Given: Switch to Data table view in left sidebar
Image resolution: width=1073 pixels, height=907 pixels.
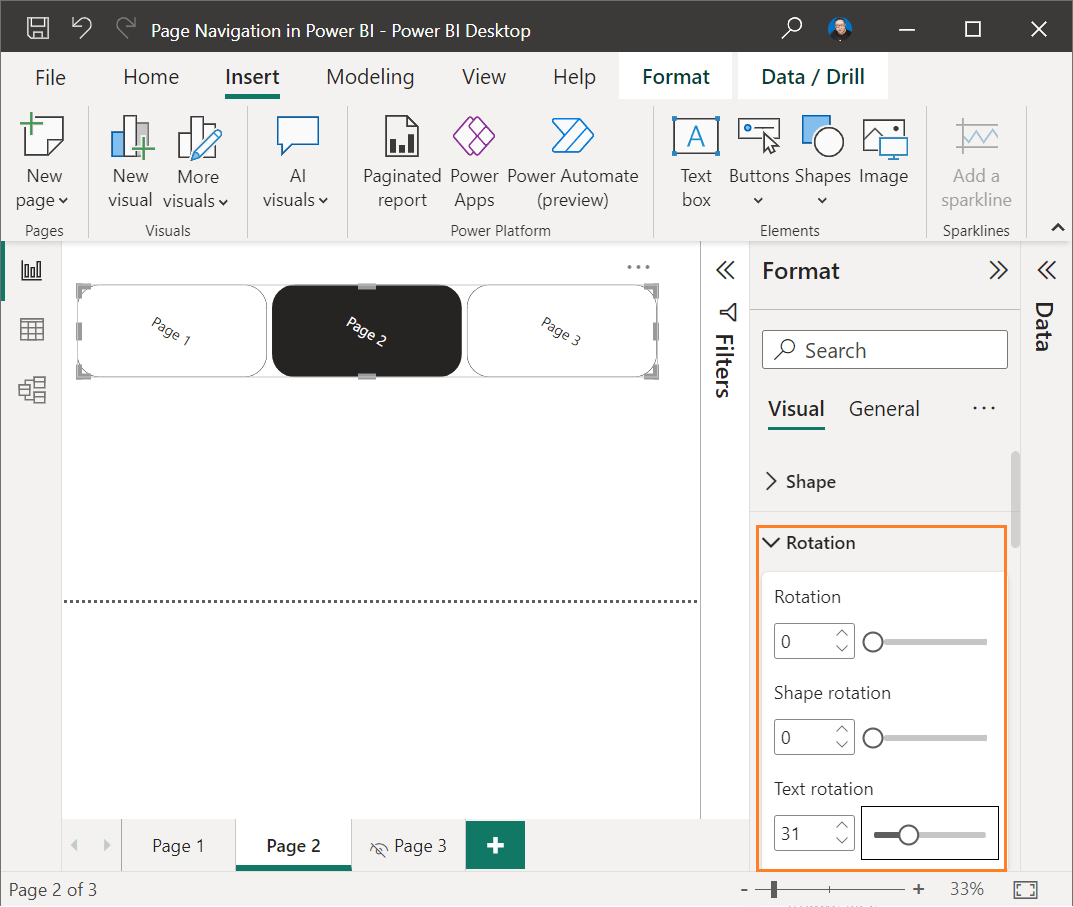Looking at the screenshot, I should point(31,329).
